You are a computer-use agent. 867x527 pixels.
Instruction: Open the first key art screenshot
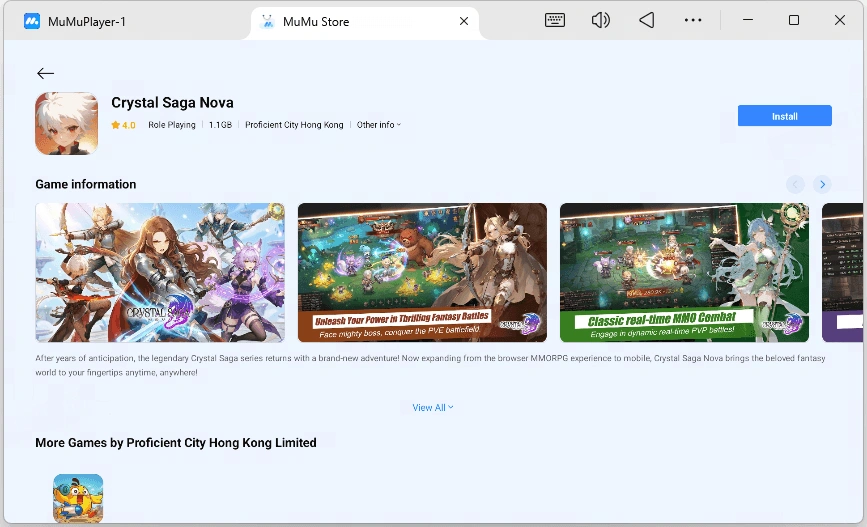[x=160, y=272]
